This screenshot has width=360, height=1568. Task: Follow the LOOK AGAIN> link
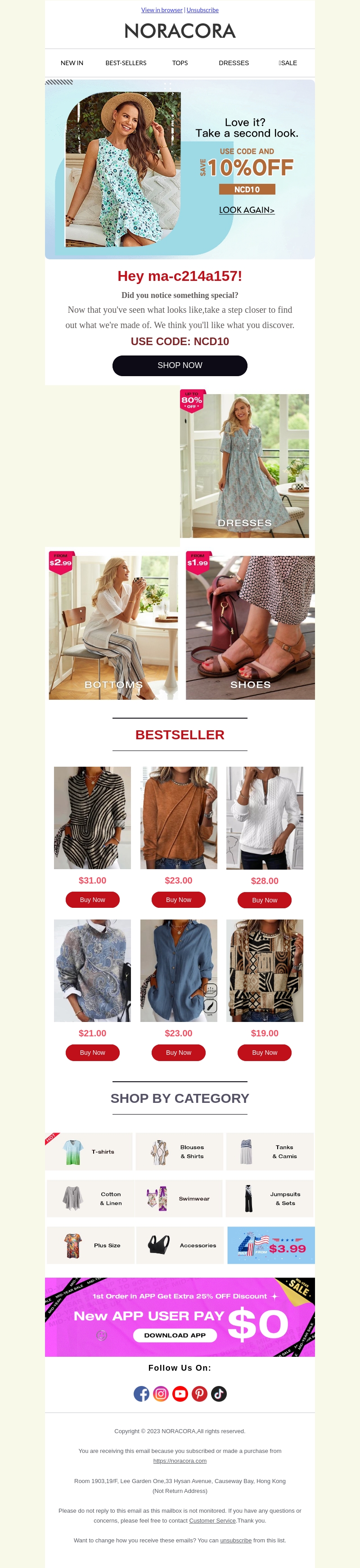pyautogui.click(x=247, y=210)
